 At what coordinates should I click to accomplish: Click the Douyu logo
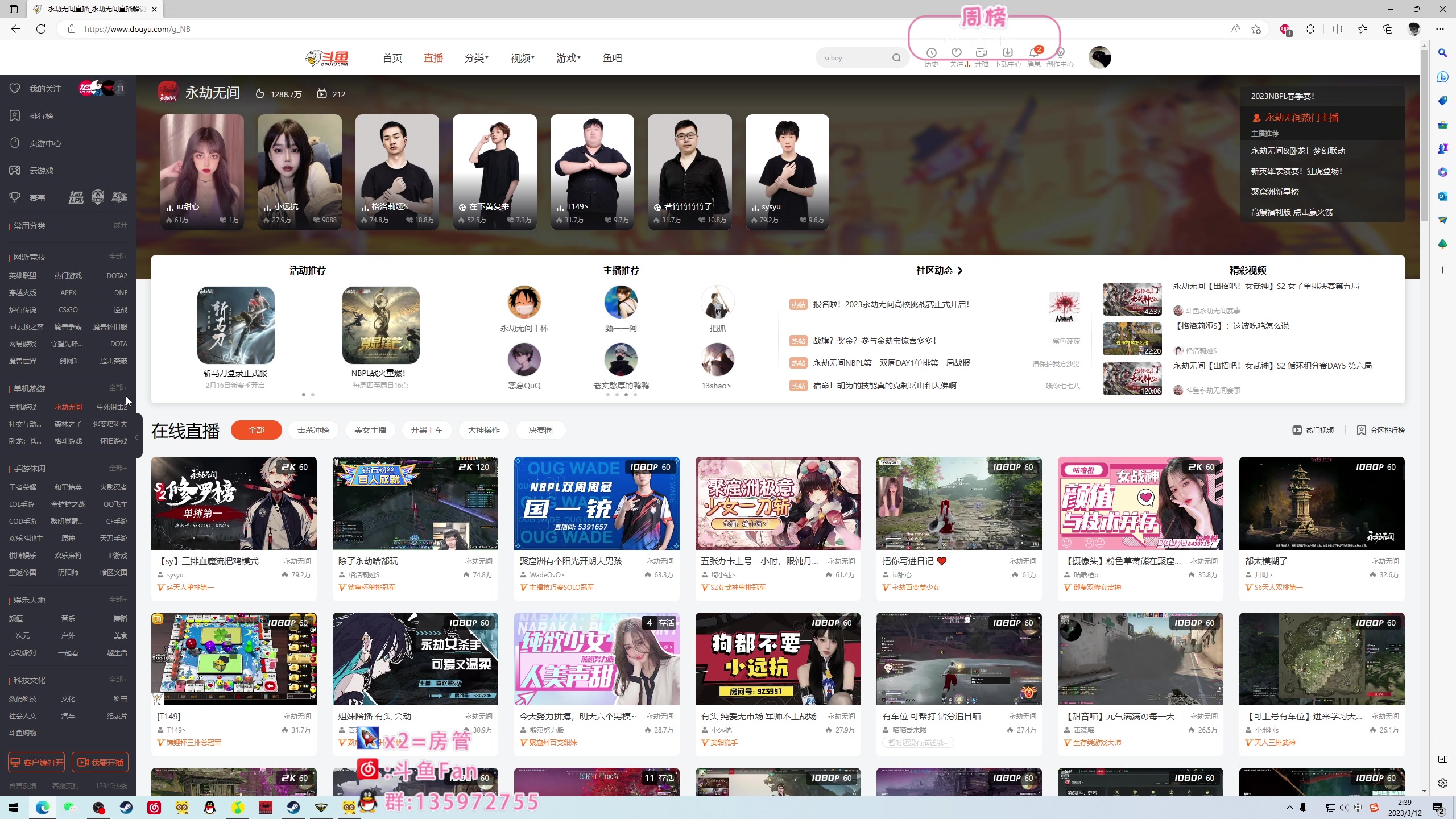click(327, 58)
